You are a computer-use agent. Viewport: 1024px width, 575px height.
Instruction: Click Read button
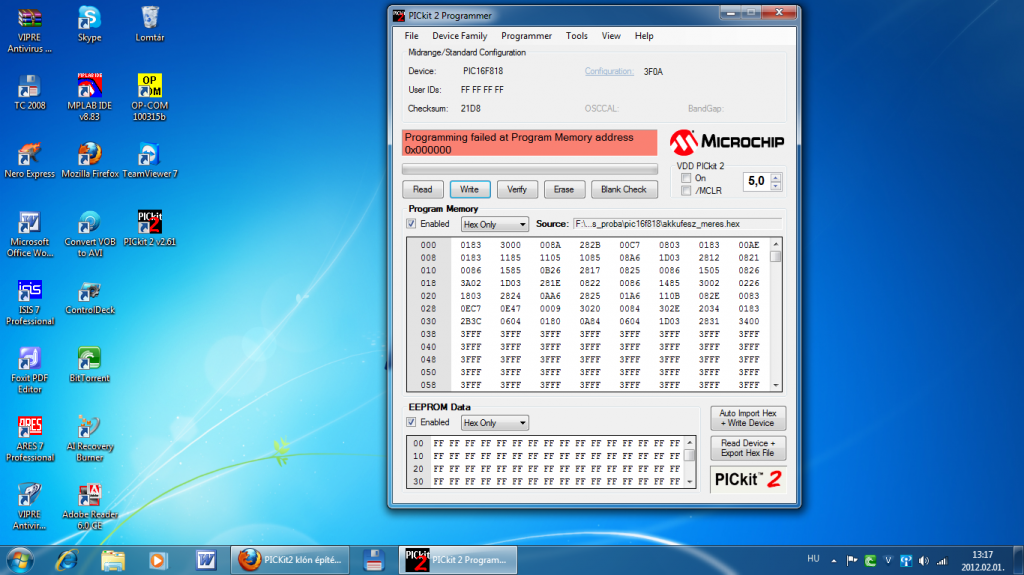[423, 189]
